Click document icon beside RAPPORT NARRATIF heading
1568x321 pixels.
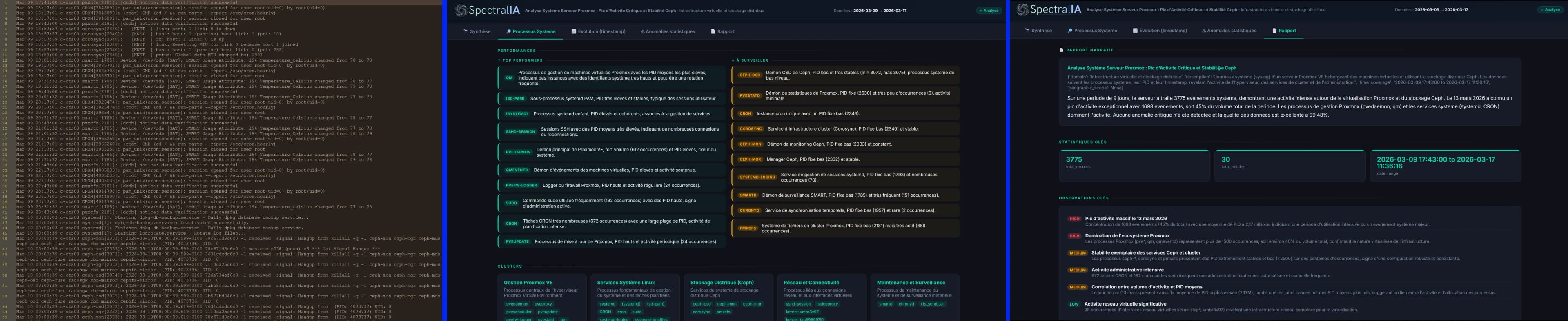[1062, 50]
